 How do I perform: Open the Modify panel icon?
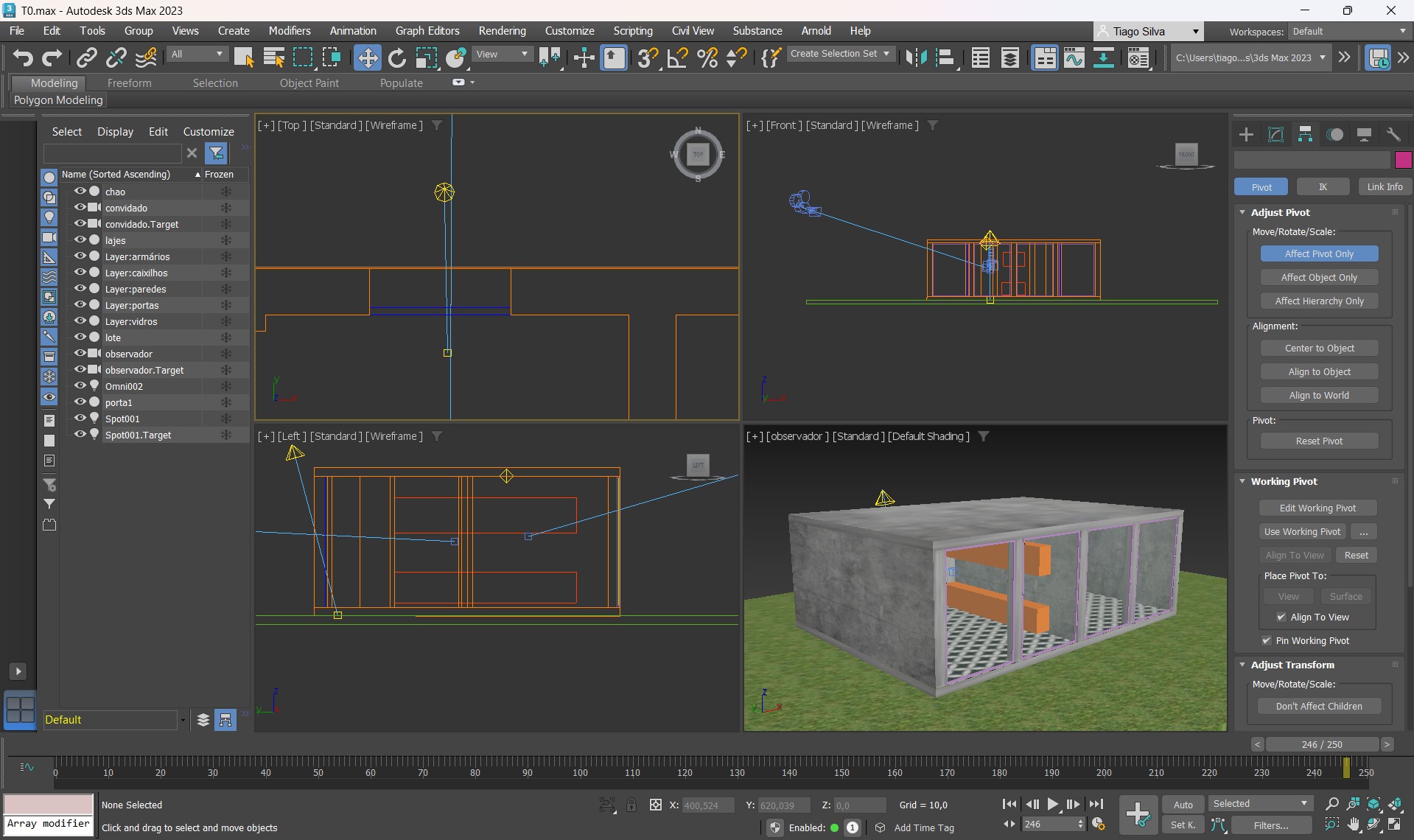[1275, 134]
